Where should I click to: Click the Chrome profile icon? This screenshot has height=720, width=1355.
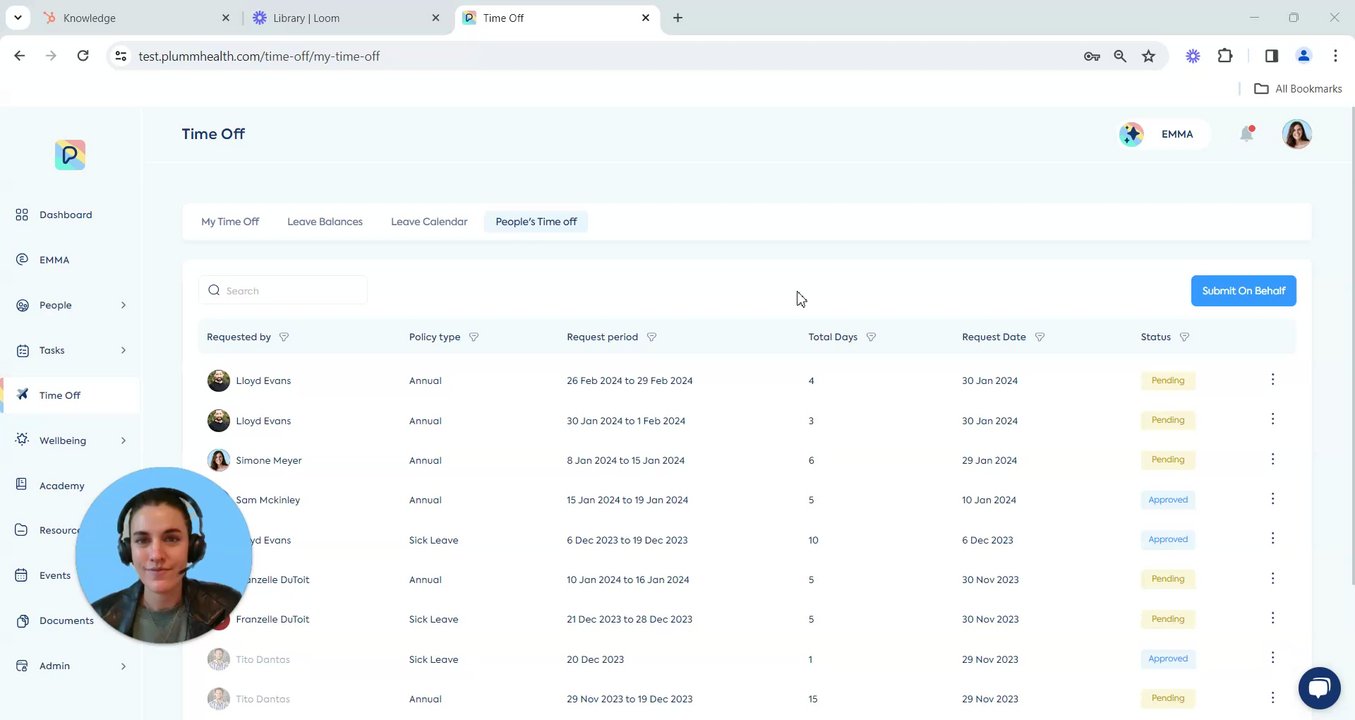tap(1303, 56)
